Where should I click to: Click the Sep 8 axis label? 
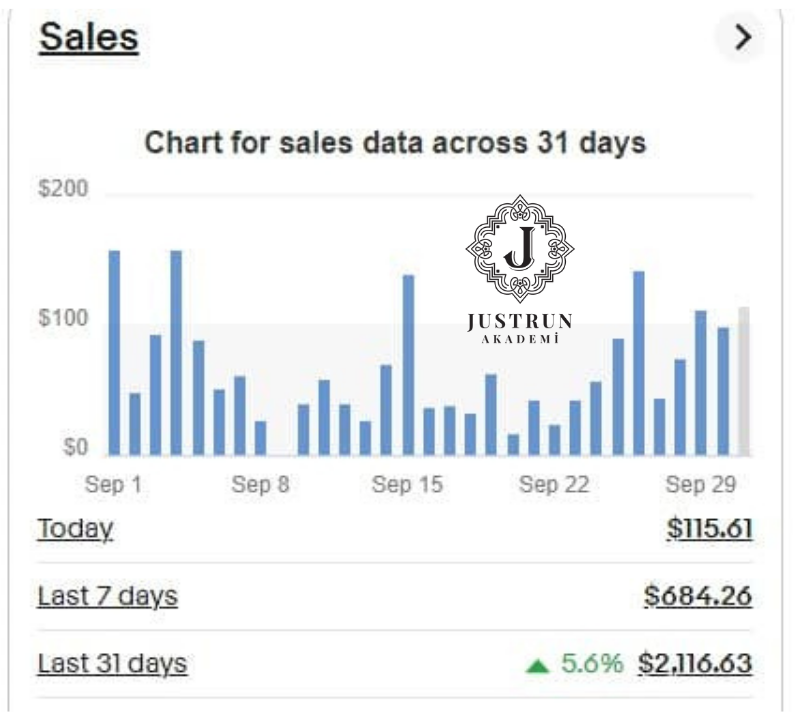click(260, 485)
